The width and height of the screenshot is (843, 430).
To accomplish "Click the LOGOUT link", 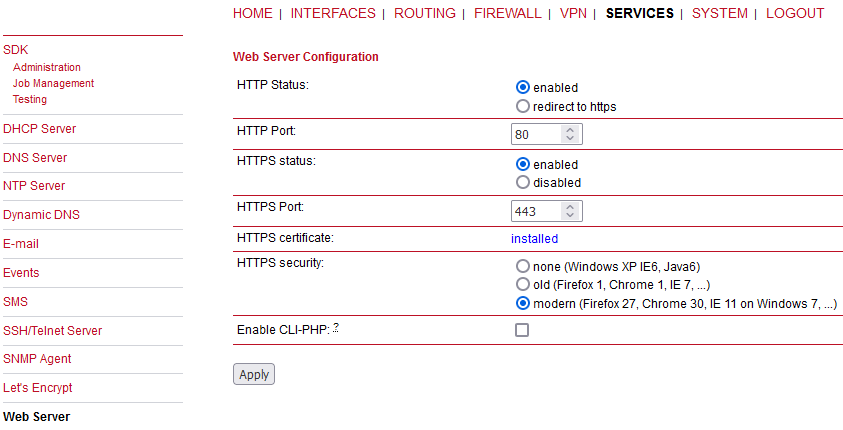I will tap(795, 13).
